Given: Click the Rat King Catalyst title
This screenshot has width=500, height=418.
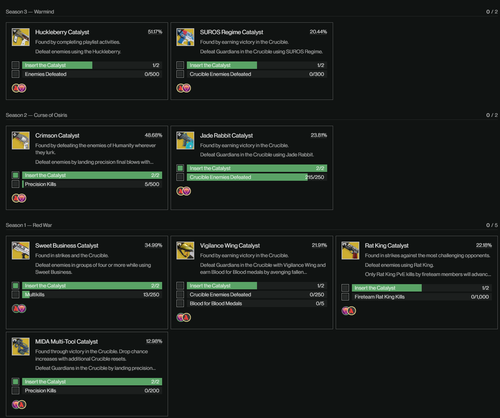Looking at the screenshot, I should point(386,245).
